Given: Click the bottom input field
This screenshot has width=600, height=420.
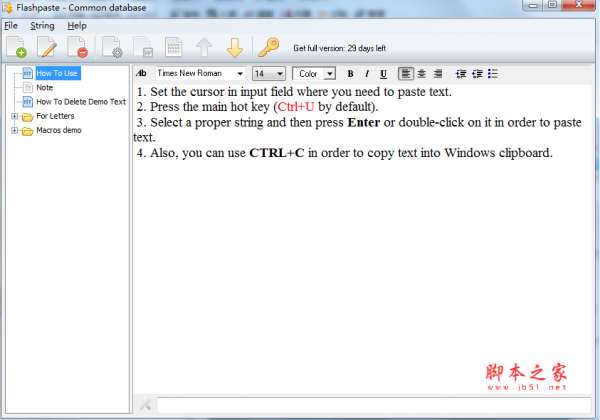Looking at the screenshot, I should click(x=373, y=405).
